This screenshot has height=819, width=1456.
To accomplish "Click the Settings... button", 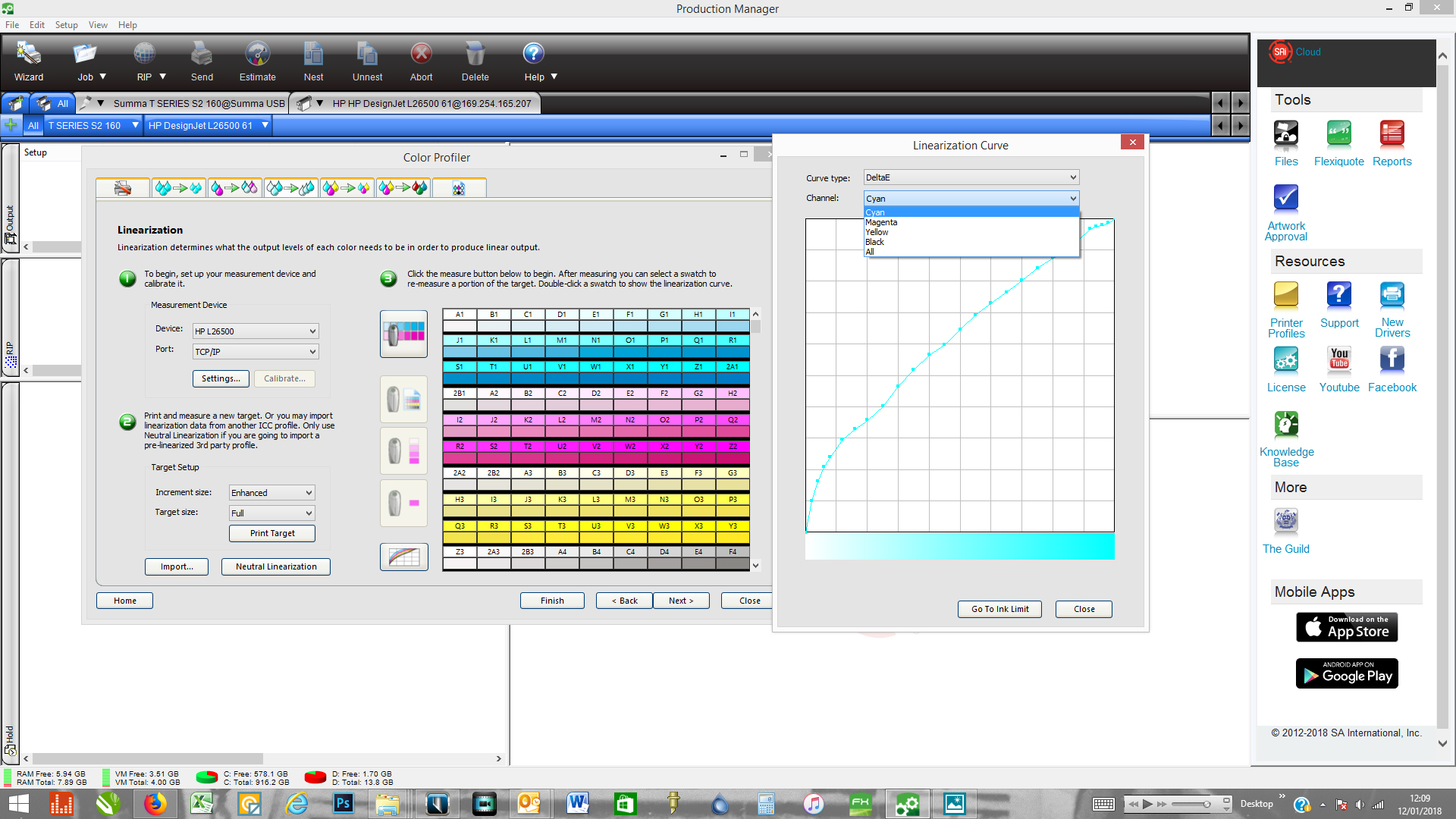I will pos(221,378).
